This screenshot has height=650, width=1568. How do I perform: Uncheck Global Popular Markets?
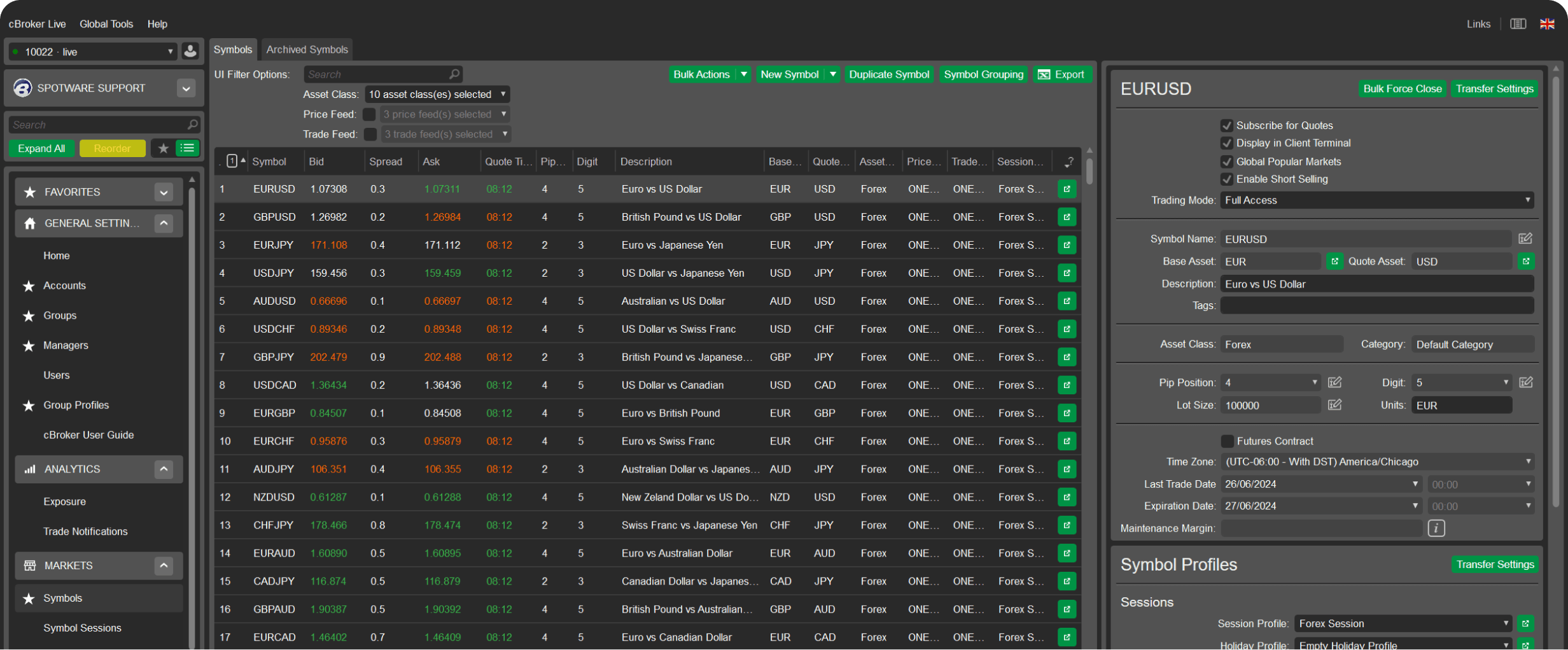[1226, 162]
